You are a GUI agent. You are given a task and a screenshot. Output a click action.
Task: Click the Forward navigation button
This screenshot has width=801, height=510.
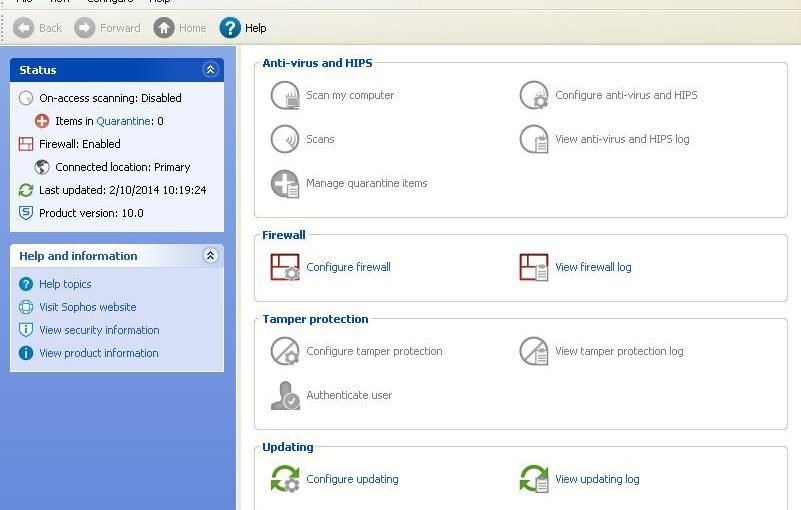pos(107,28)
